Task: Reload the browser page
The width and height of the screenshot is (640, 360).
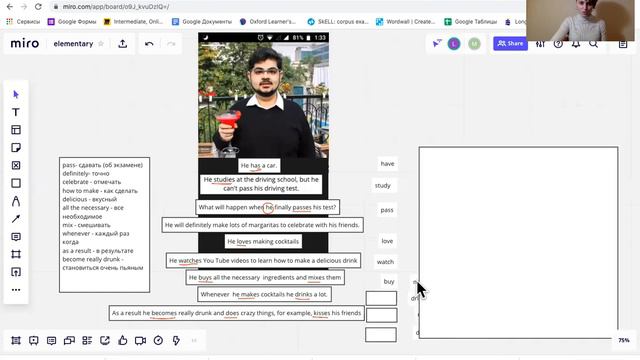Action: point(38,7)
